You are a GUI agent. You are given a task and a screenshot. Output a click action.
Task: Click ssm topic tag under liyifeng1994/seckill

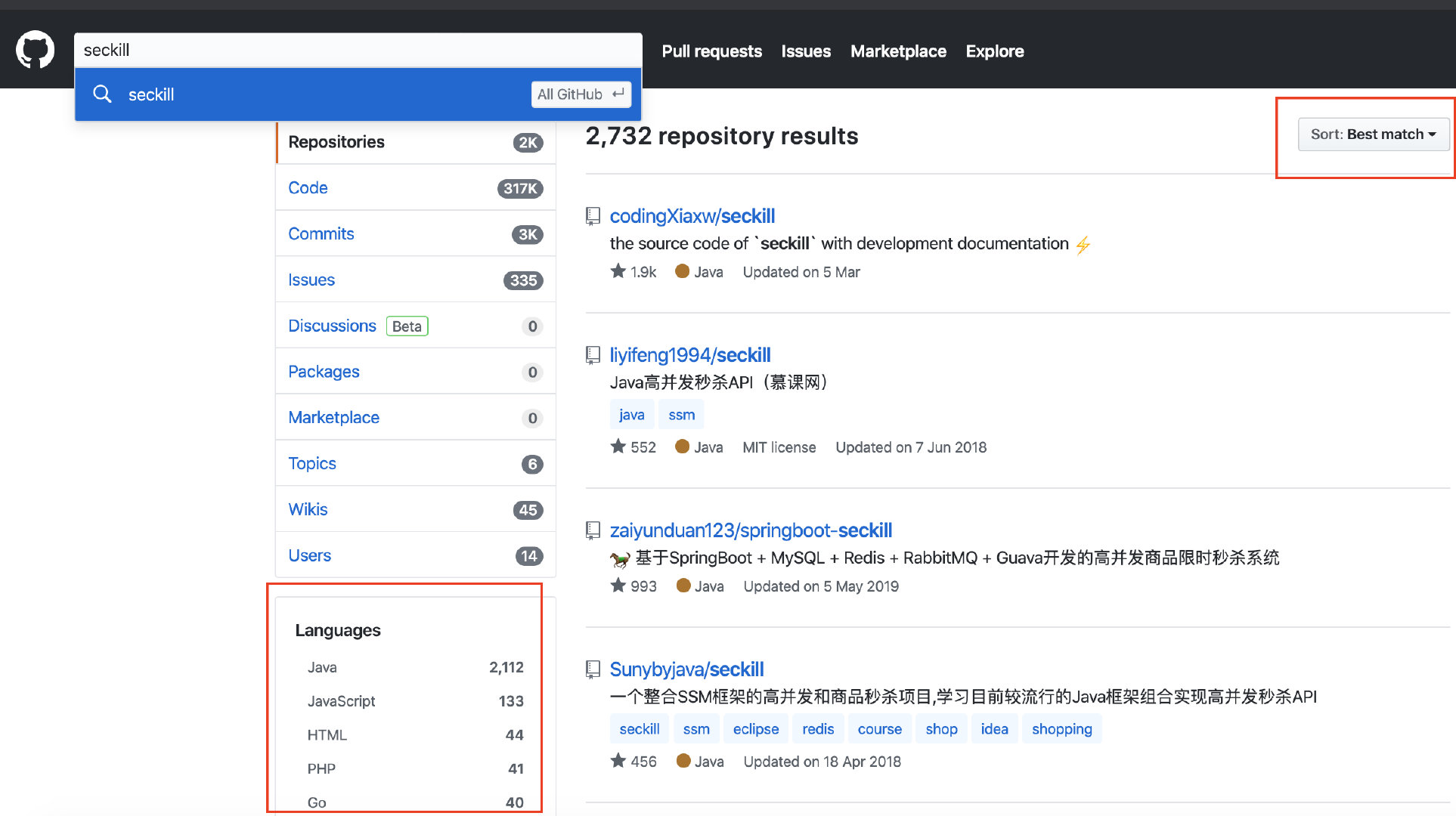pyautogui.click(x=681, y=415)
